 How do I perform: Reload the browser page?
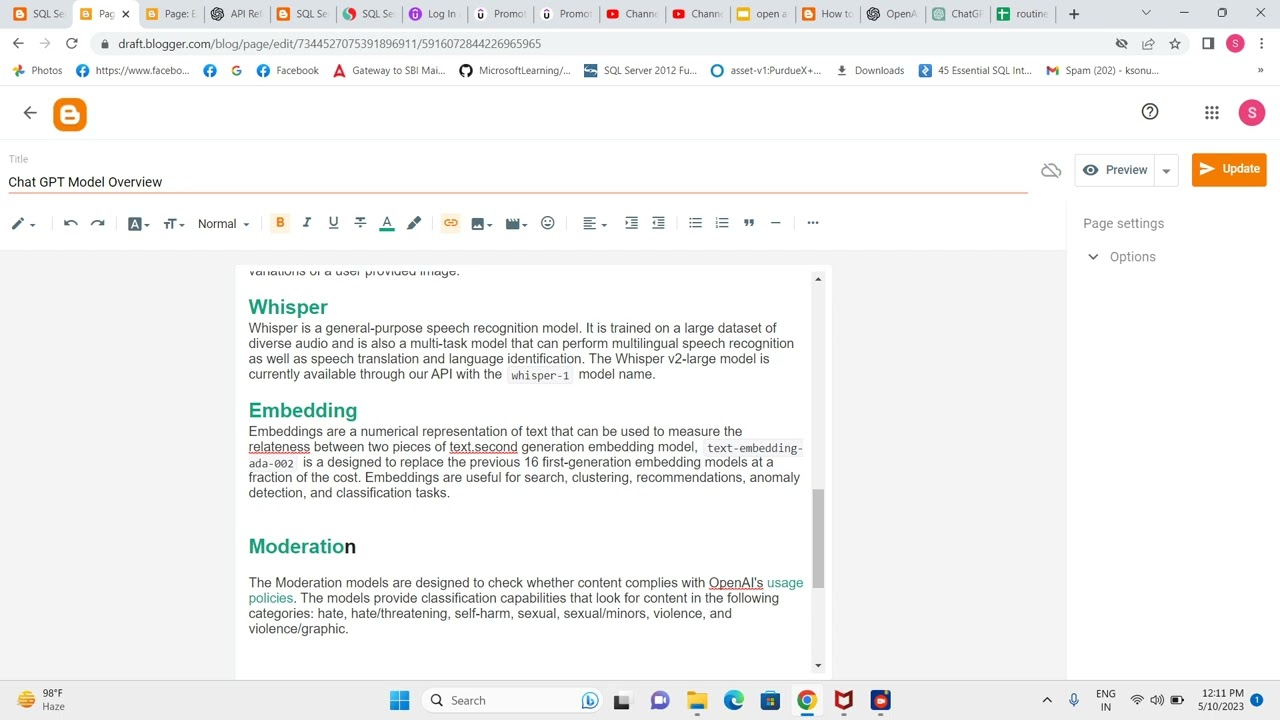pos(71,44)
